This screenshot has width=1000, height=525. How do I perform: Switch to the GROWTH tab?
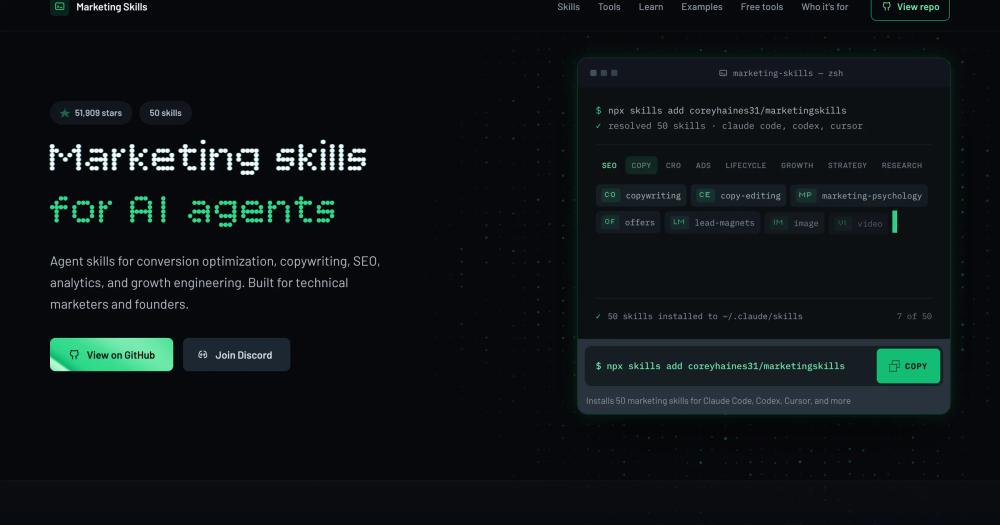797,165
